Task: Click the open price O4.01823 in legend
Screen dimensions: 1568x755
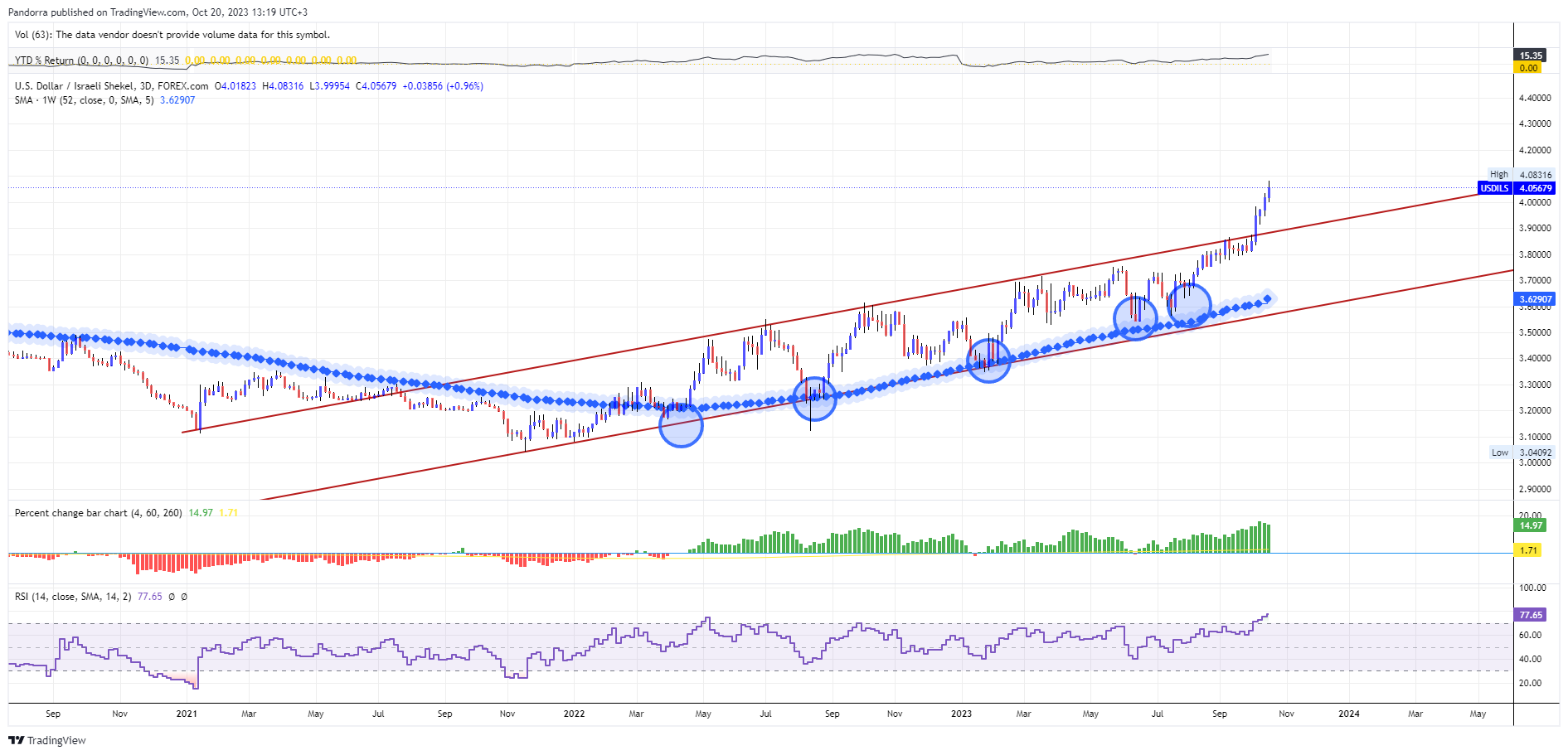Action: click(x=235, y=86)
